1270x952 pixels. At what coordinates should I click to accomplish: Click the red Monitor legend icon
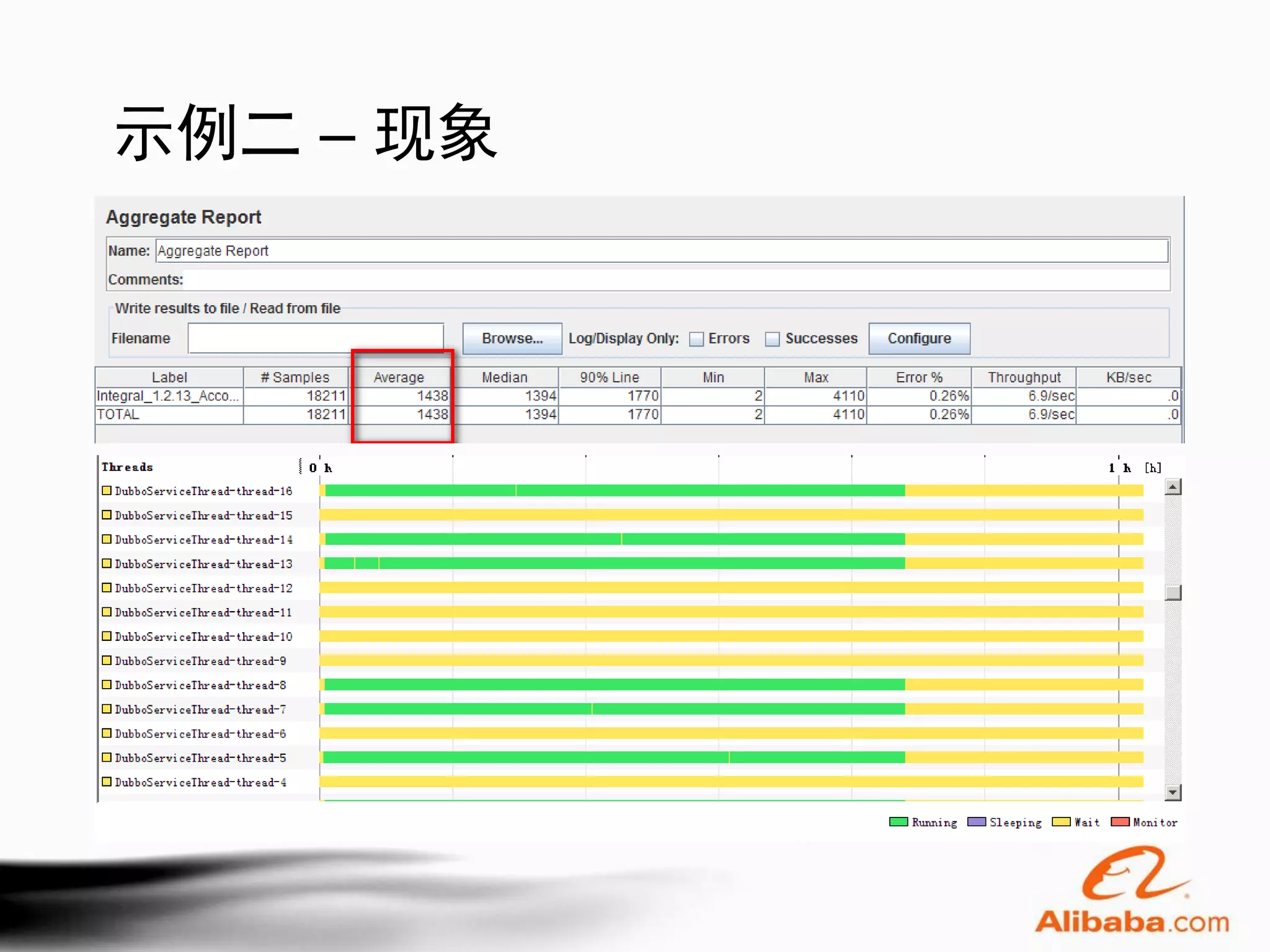tap(1120, 822)
